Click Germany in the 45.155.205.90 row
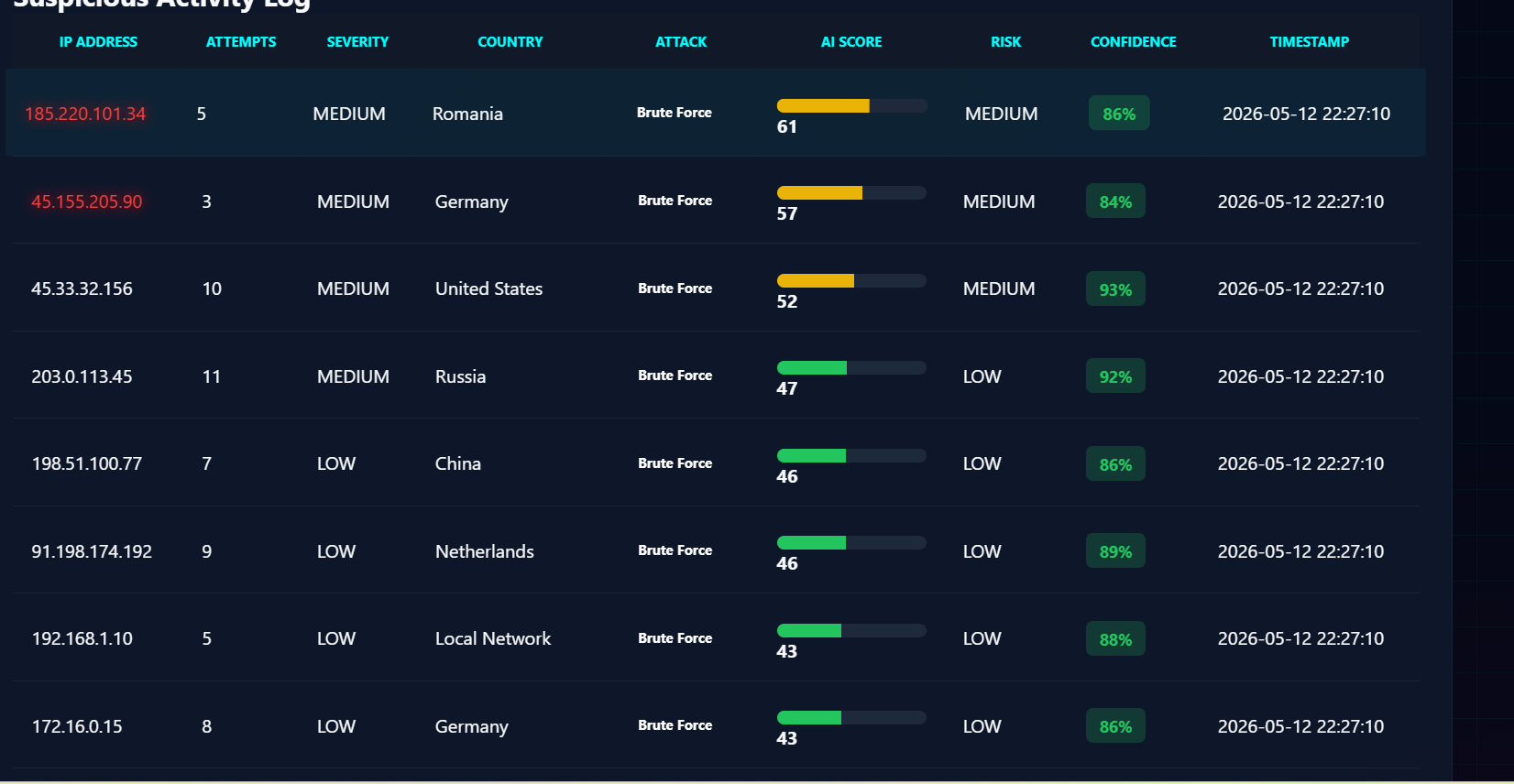Image resolution: width=1514 pixels, height=784 pixels. [471, 201]
